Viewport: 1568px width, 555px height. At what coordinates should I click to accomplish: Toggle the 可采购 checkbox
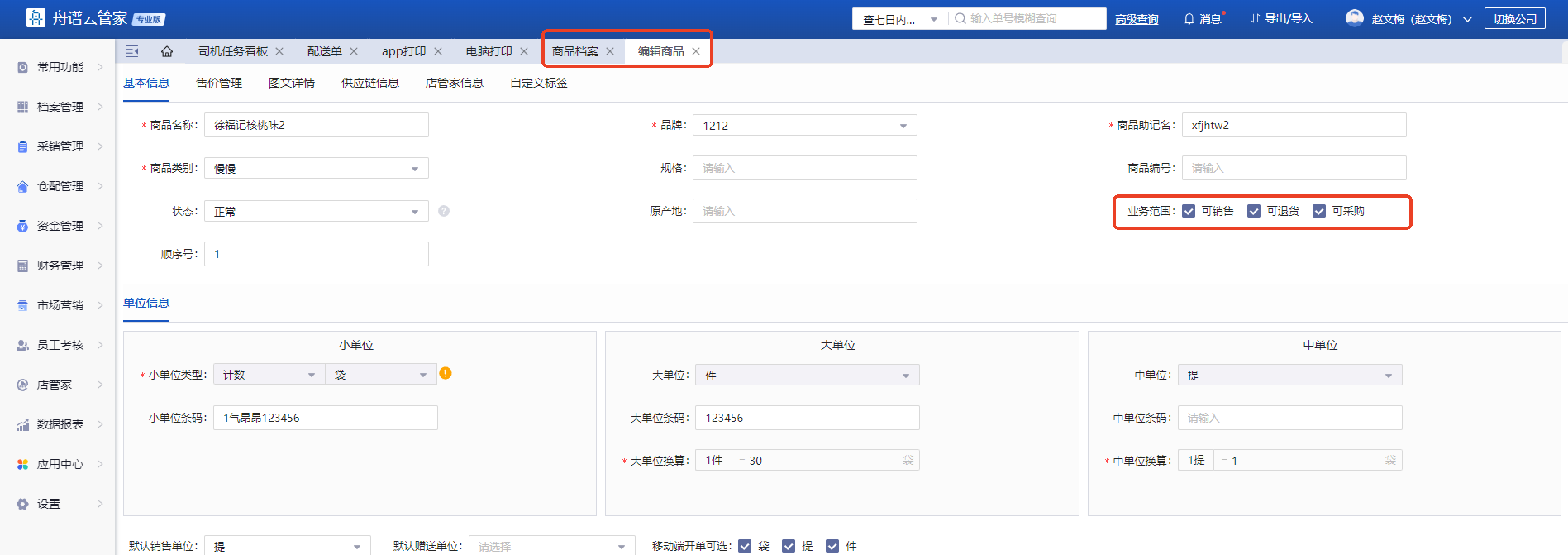pos(1319,211)
